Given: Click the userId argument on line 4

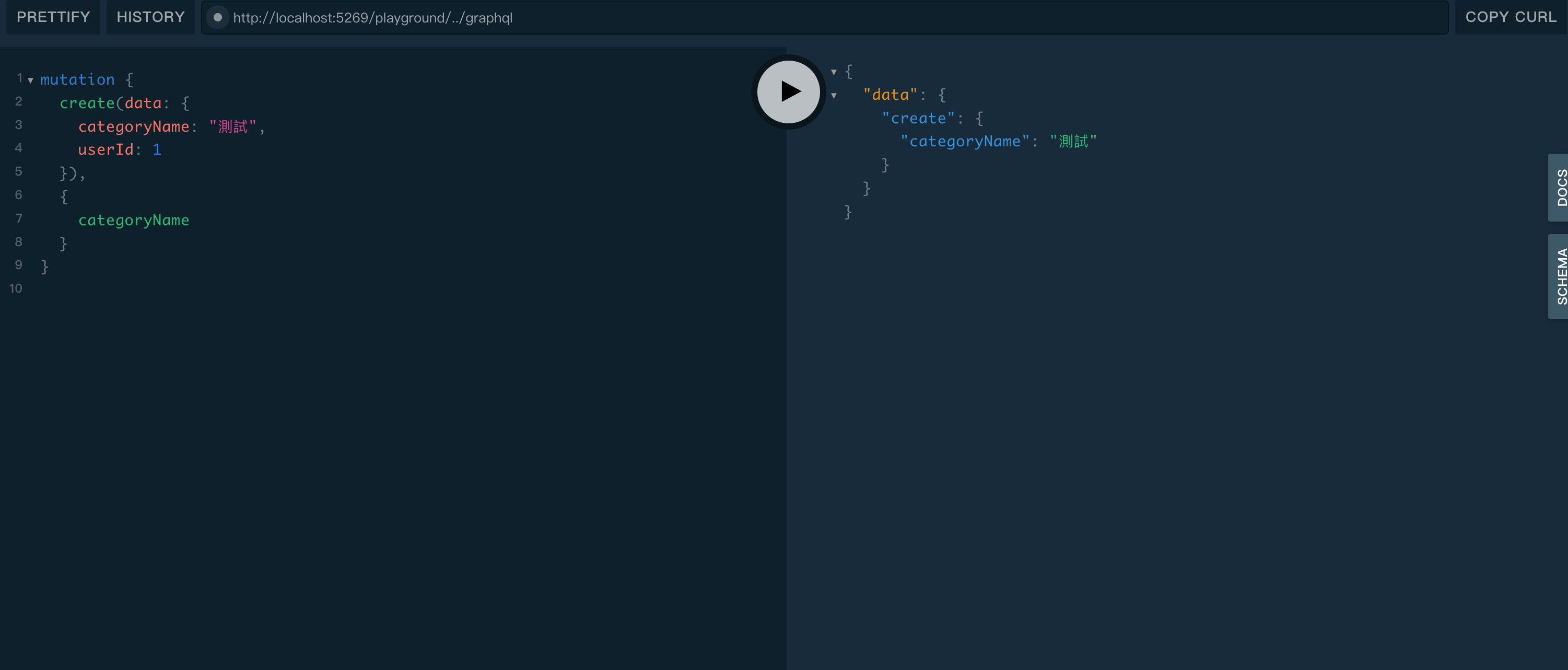Looking at the screenshot, I should coord(106,149).
